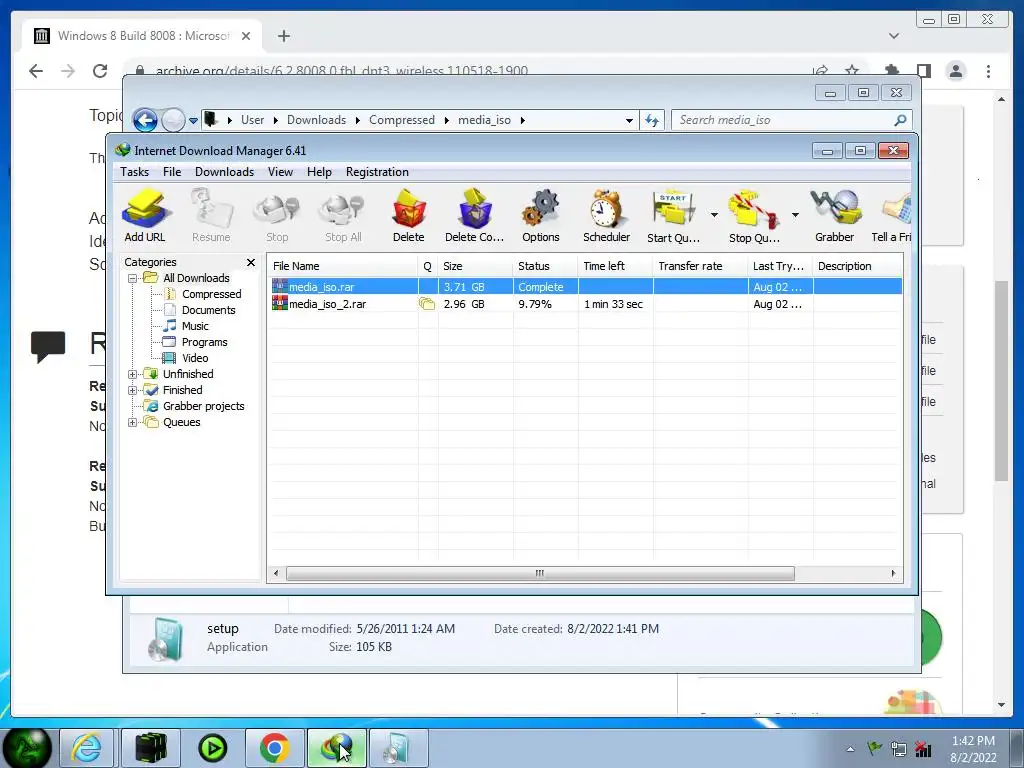Bookmark this page with star icon
The width and height of the screenshot is (1024, 768).
tap(852, 69)
